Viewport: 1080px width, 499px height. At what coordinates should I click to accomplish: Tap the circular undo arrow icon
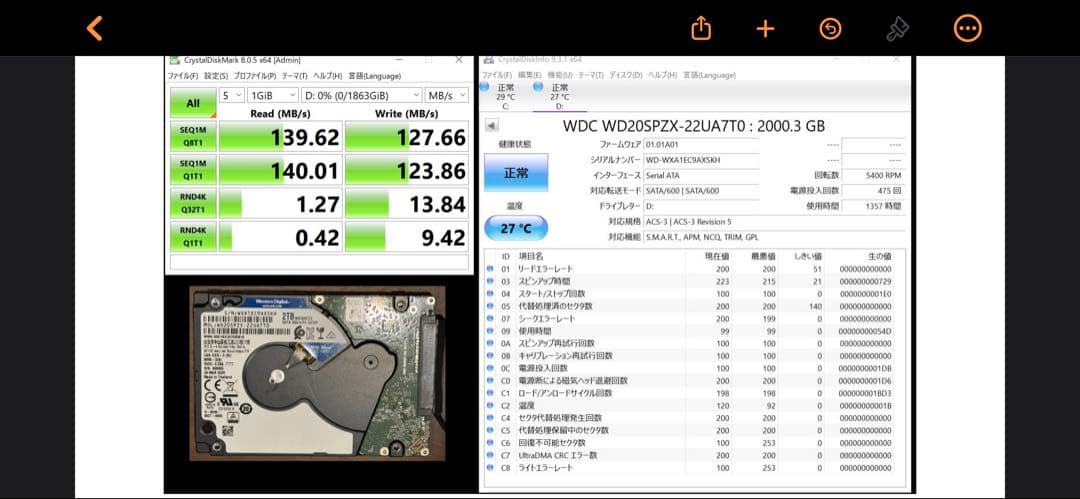click(831, 28)
